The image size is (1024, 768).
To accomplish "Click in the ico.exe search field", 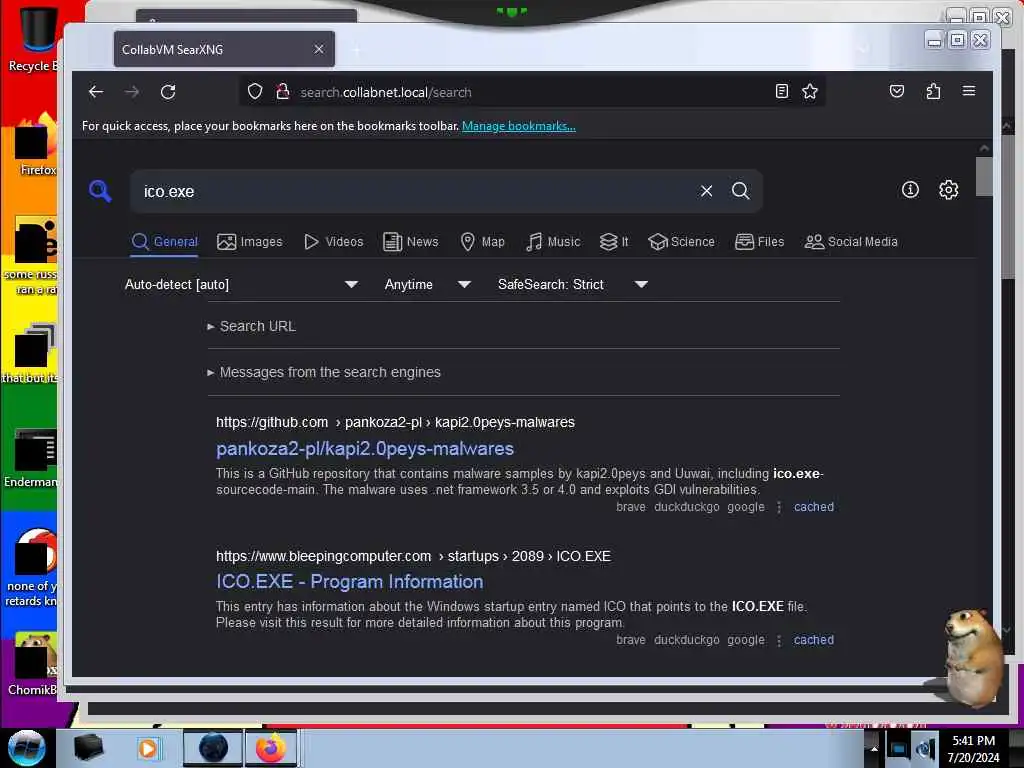I will click(418, 191).
